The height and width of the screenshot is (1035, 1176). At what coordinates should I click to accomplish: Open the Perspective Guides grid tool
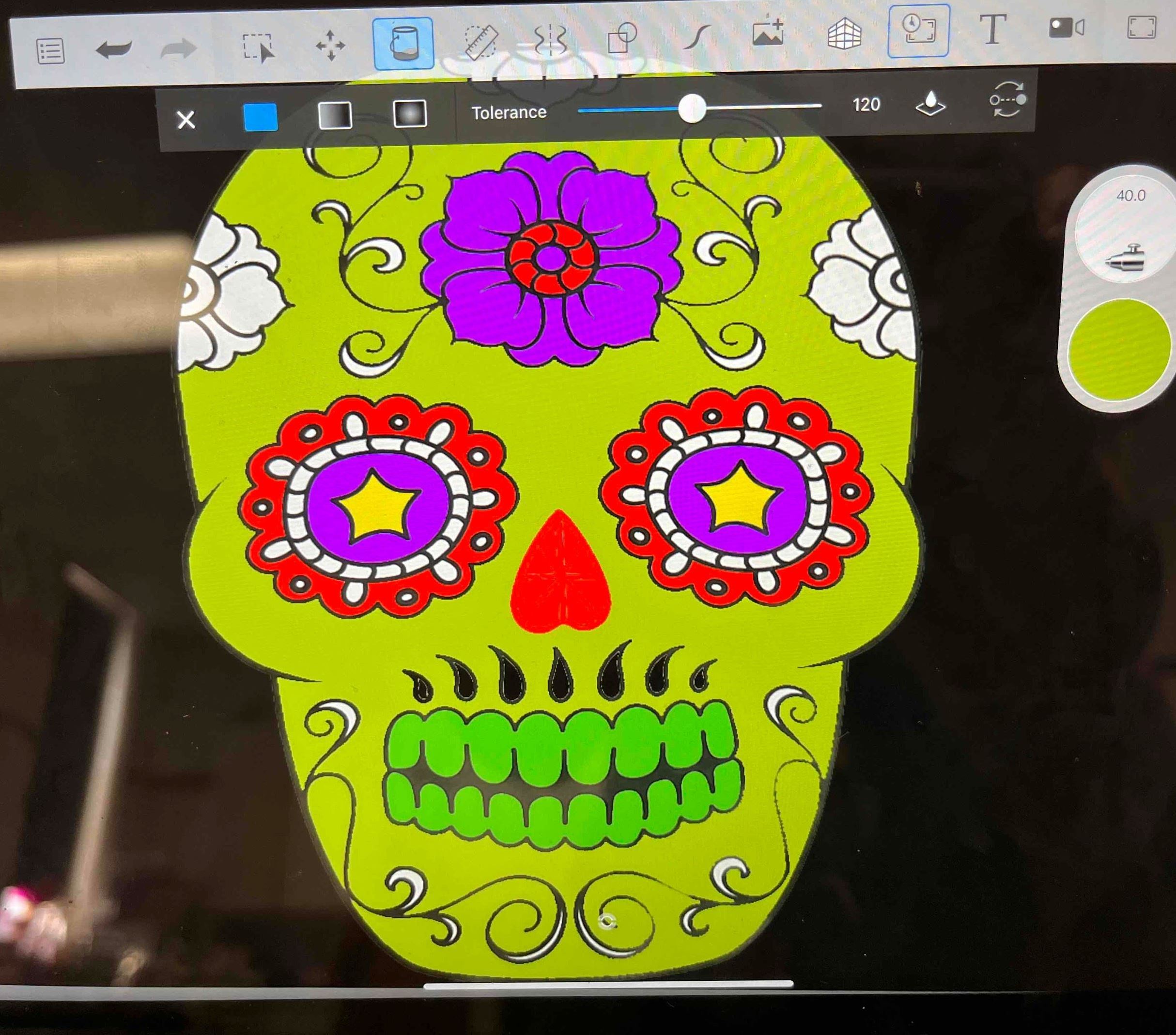click(844, 33)
